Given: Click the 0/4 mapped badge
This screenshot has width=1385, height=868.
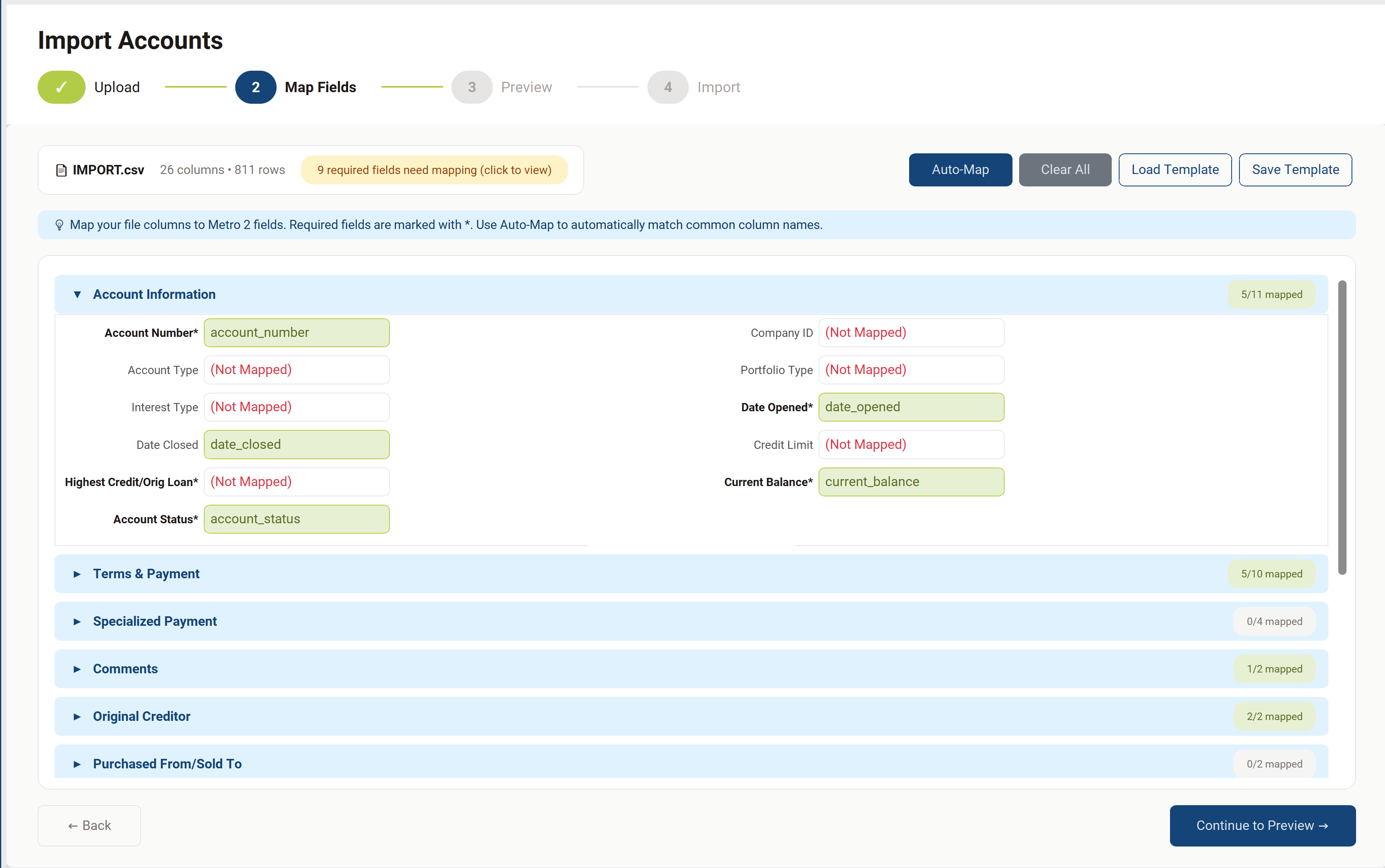Looking at the screenshot, I should pyautogui.click(x=1274, y=622).
